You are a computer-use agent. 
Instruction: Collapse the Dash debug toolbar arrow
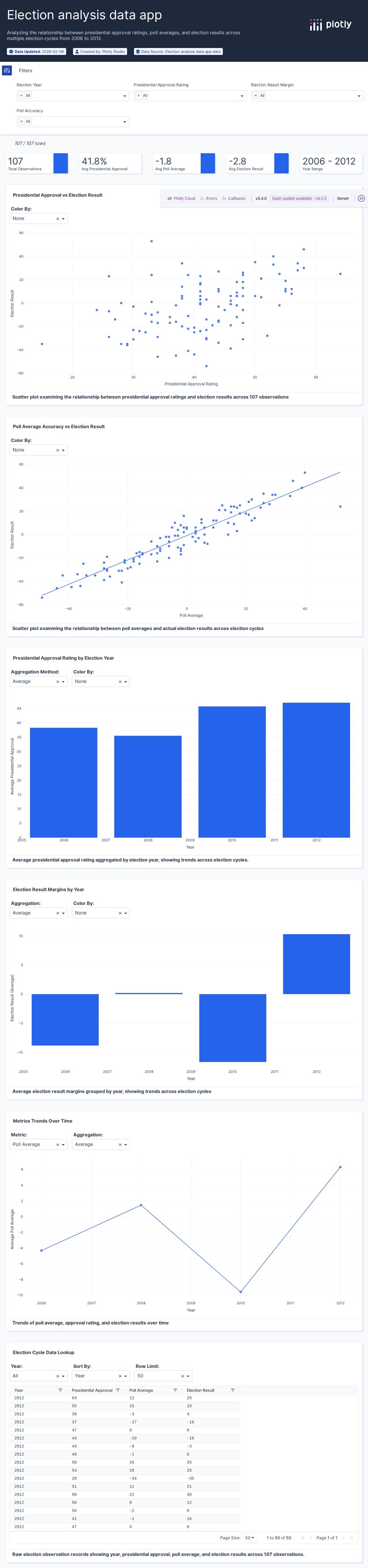[x=361, y=198]
